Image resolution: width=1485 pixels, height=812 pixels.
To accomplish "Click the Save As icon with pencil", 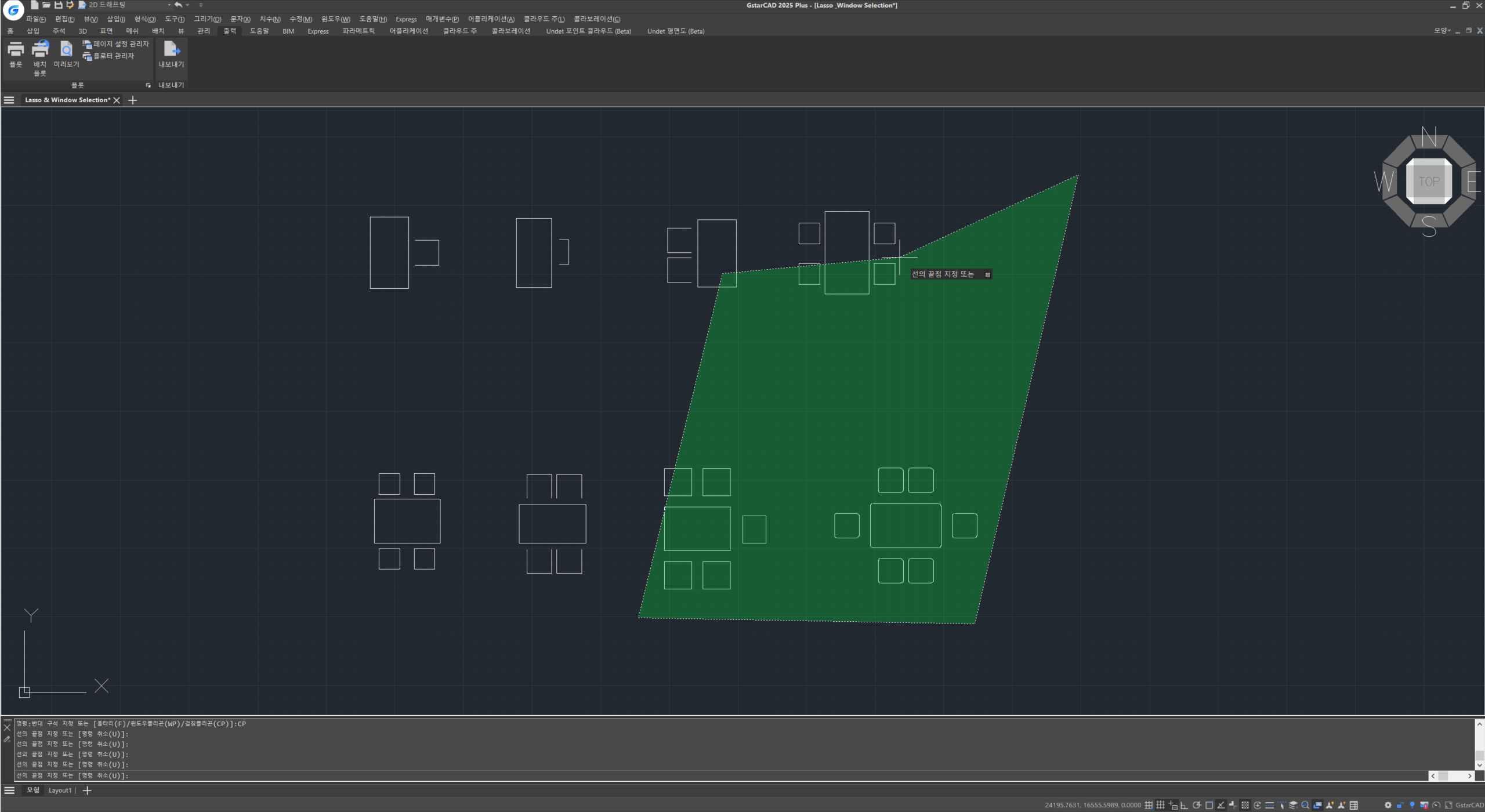I will click(x=70, y=5).
